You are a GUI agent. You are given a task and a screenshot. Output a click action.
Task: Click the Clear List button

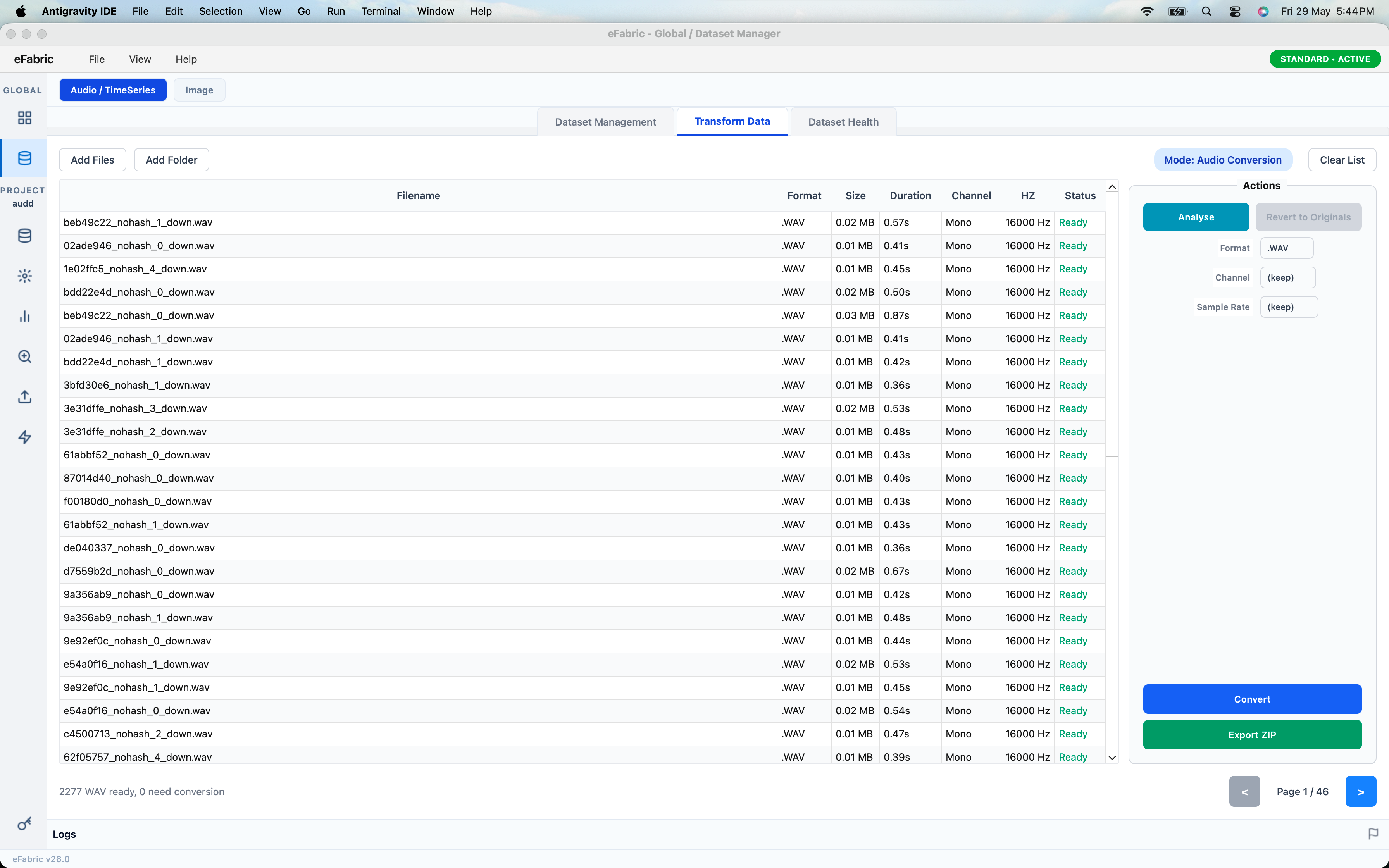pos(1342,160)
